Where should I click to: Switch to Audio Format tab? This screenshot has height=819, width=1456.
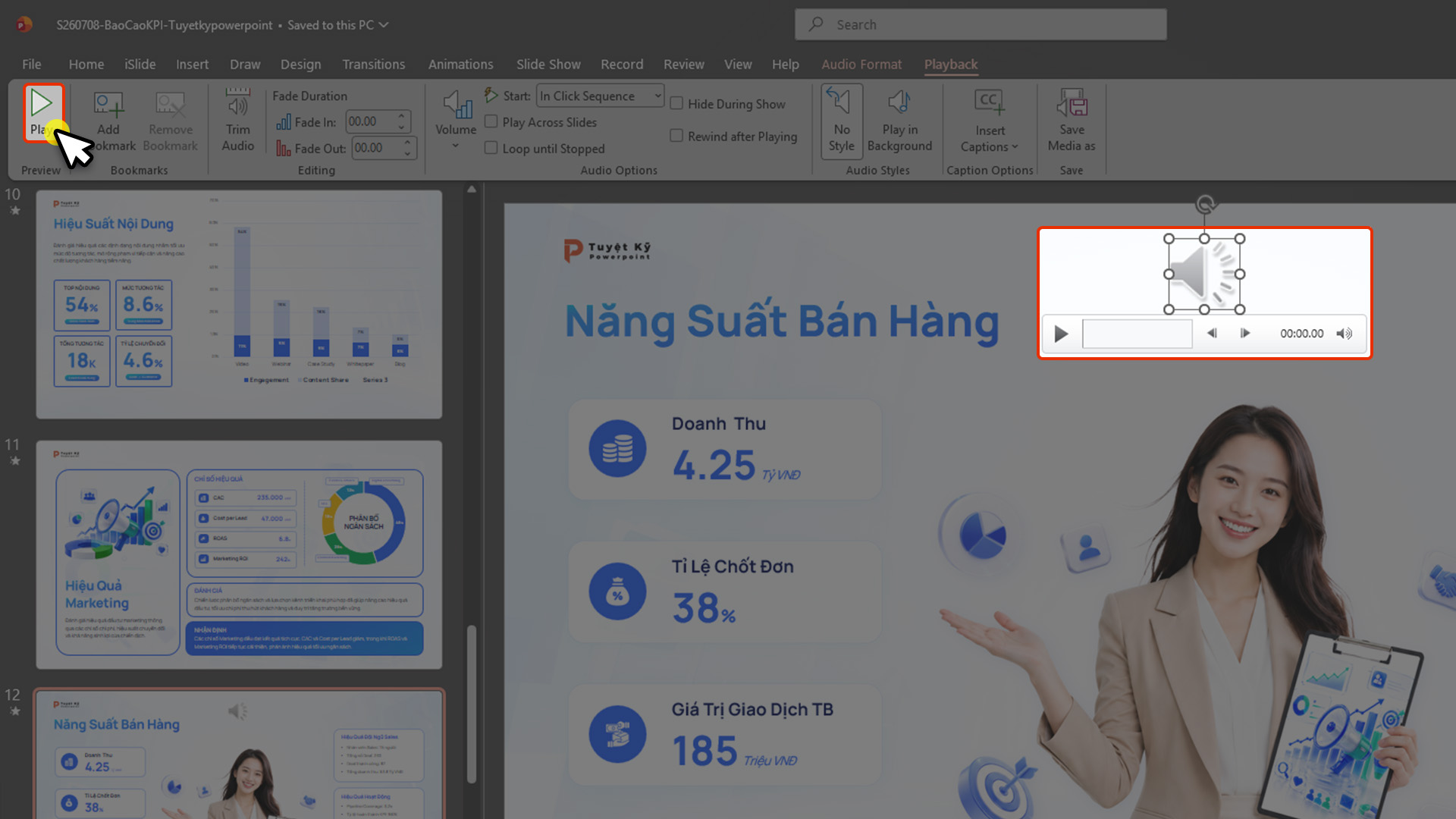coord(861,64)
